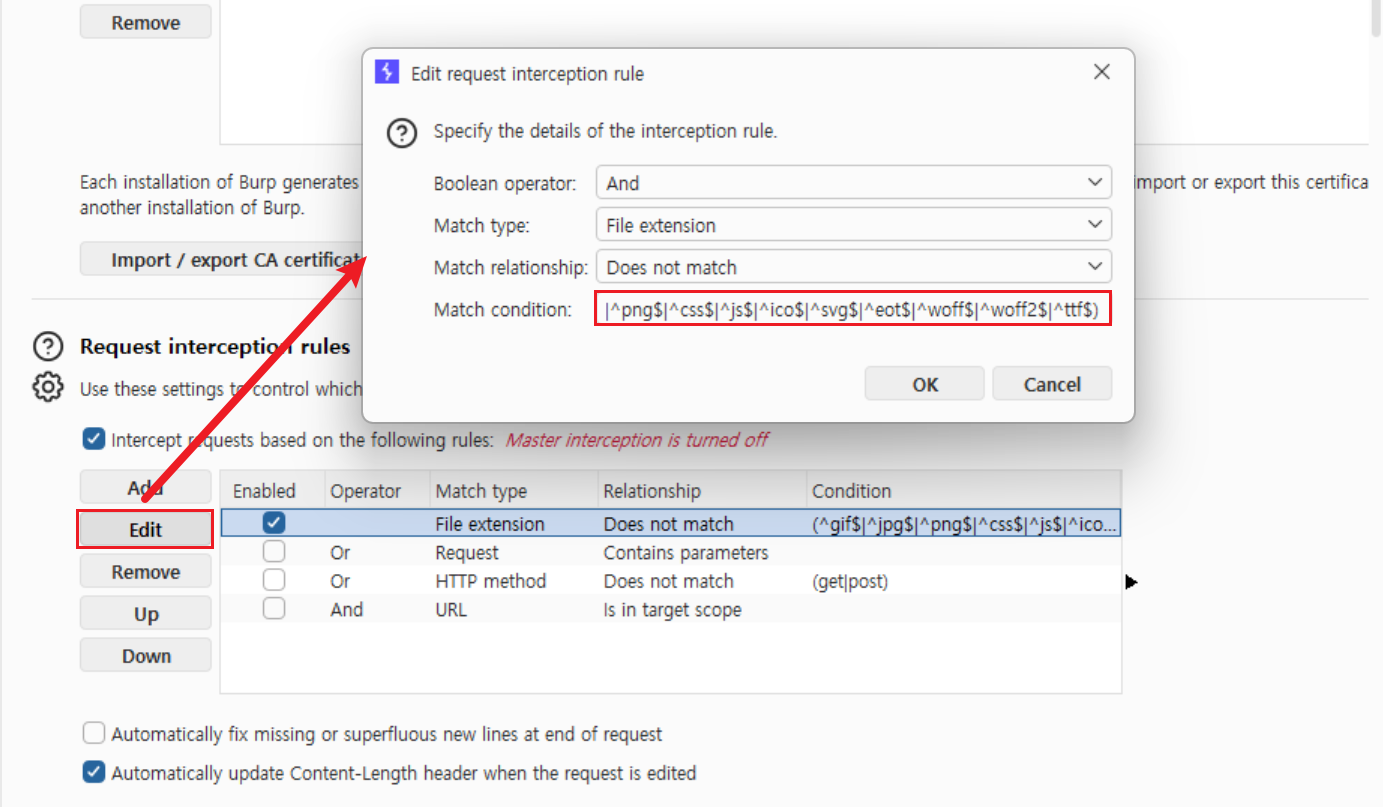
Task: Click the Burp lightning icon in dialog title
Action: tap(386, 73)
